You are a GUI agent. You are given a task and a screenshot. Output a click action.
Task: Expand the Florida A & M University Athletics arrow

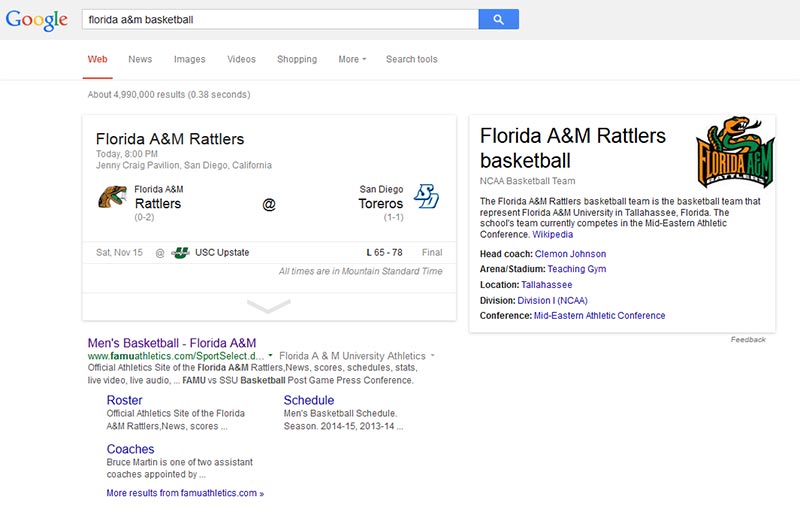[433, 356]
